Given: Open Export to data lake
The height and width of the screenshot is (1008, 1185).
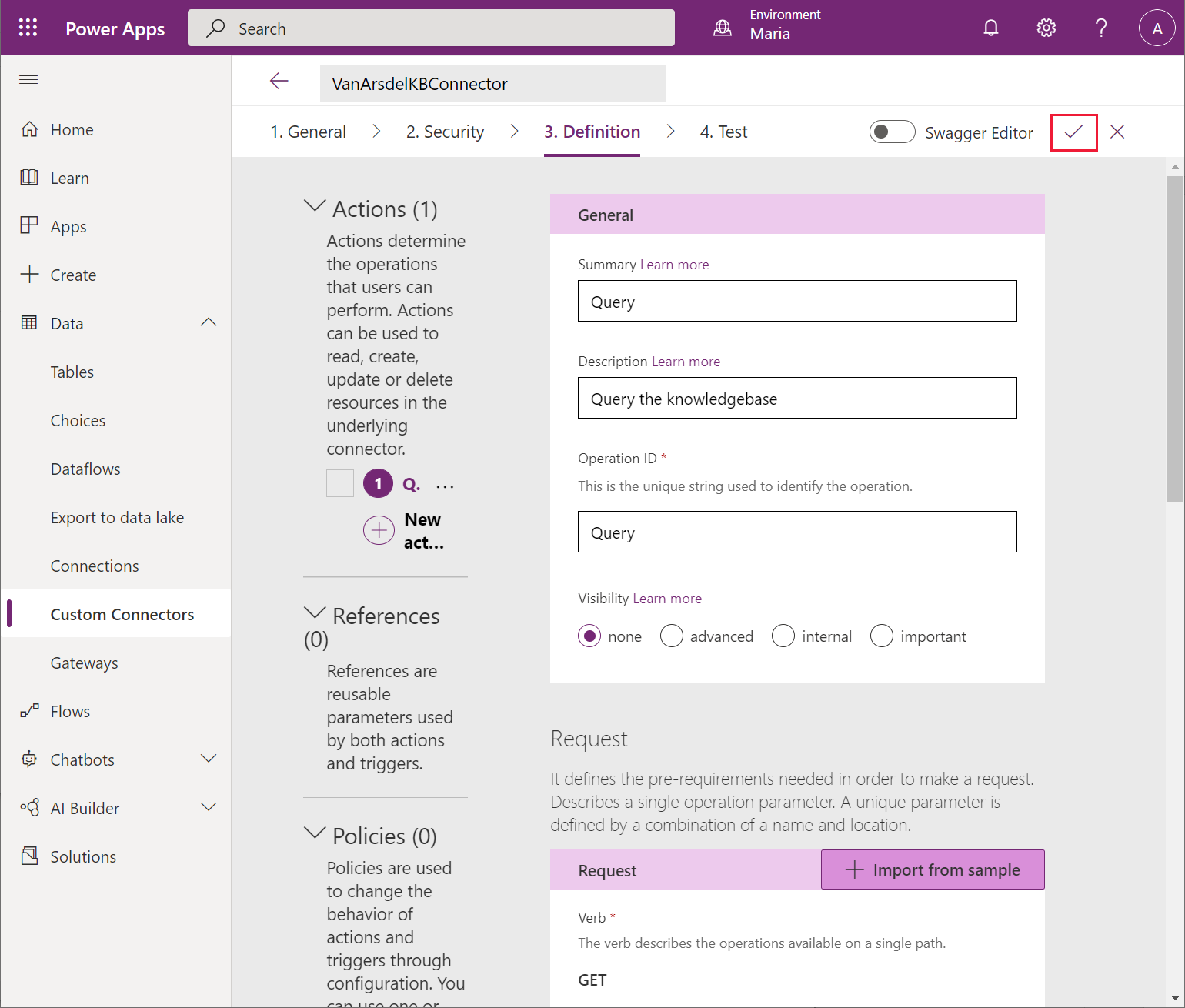Looking at the screenshot, I should [117, 517].
